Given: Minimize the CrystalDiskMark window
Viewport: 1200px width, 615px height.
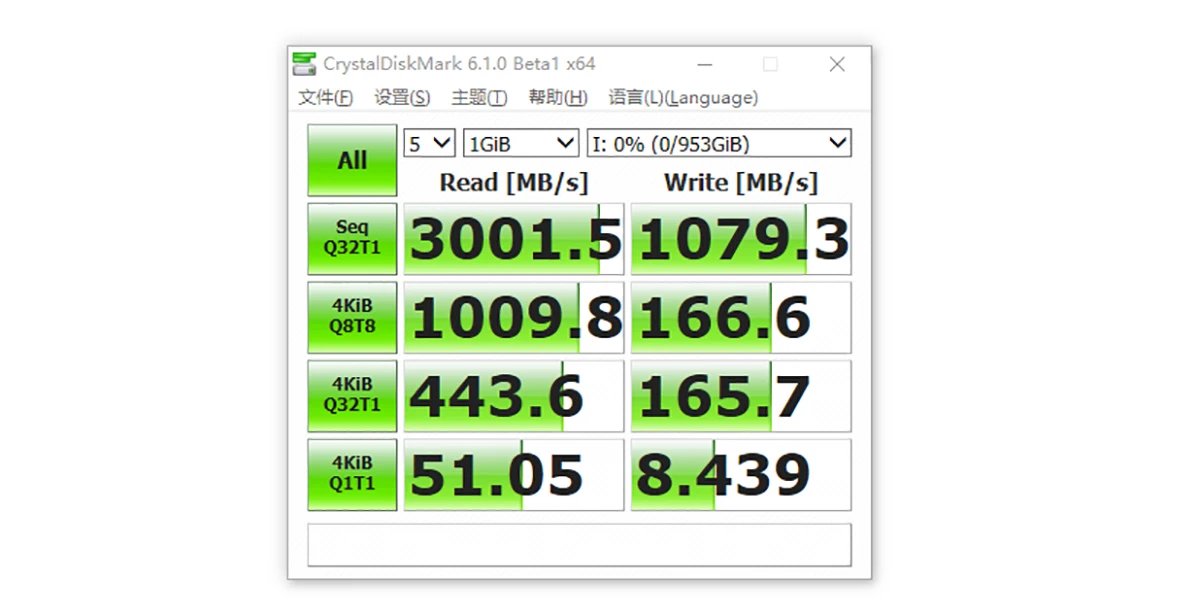Looking at the screenshot, I should (705, 64).
